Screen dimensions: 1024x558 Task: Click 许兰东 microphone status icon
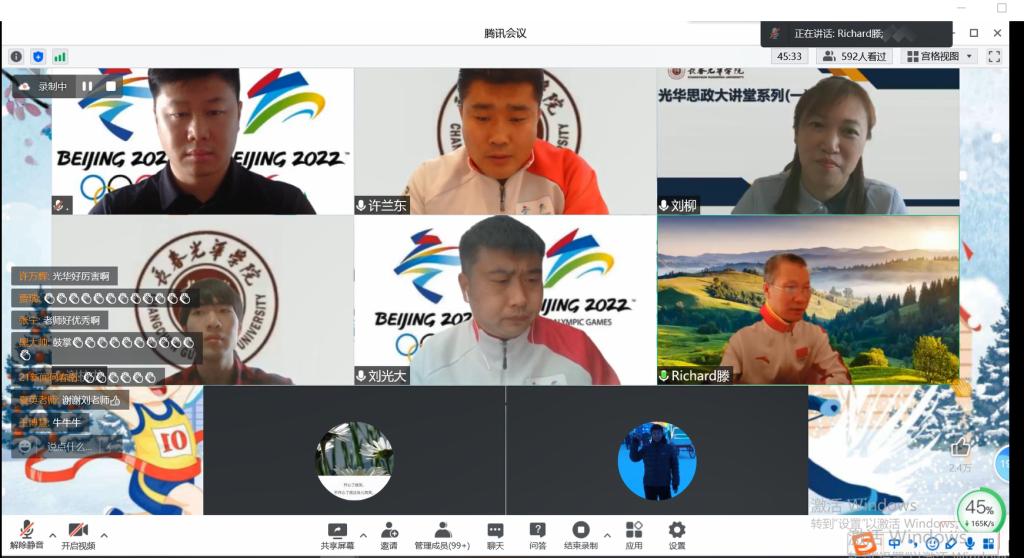tap(360, 206)
